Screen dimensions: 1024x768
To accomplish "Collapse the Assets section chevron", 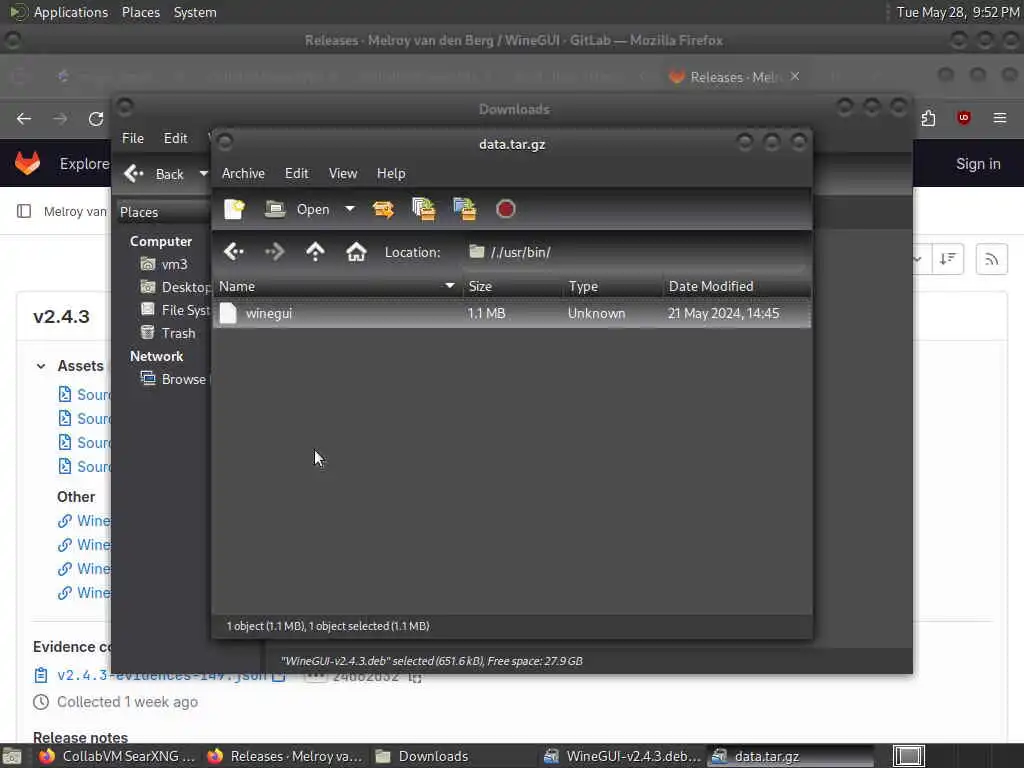I will [41, 366].
